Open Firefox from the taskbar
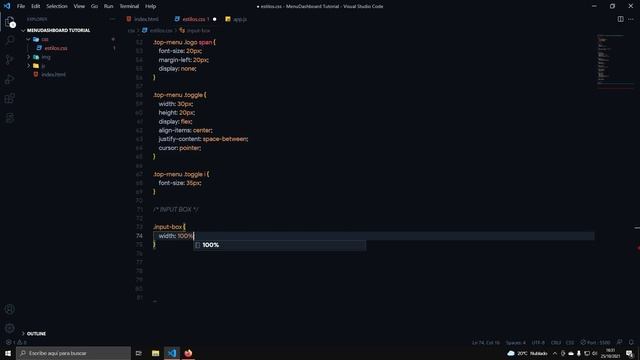640x360 pixels. [188, 353]
